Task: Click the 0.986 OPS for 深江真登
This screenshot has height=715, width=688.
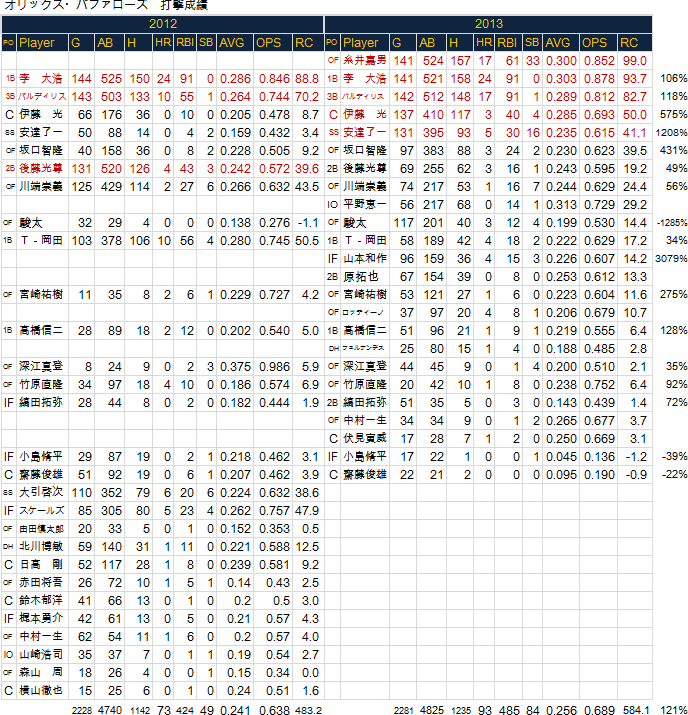Action: [274, 367]
